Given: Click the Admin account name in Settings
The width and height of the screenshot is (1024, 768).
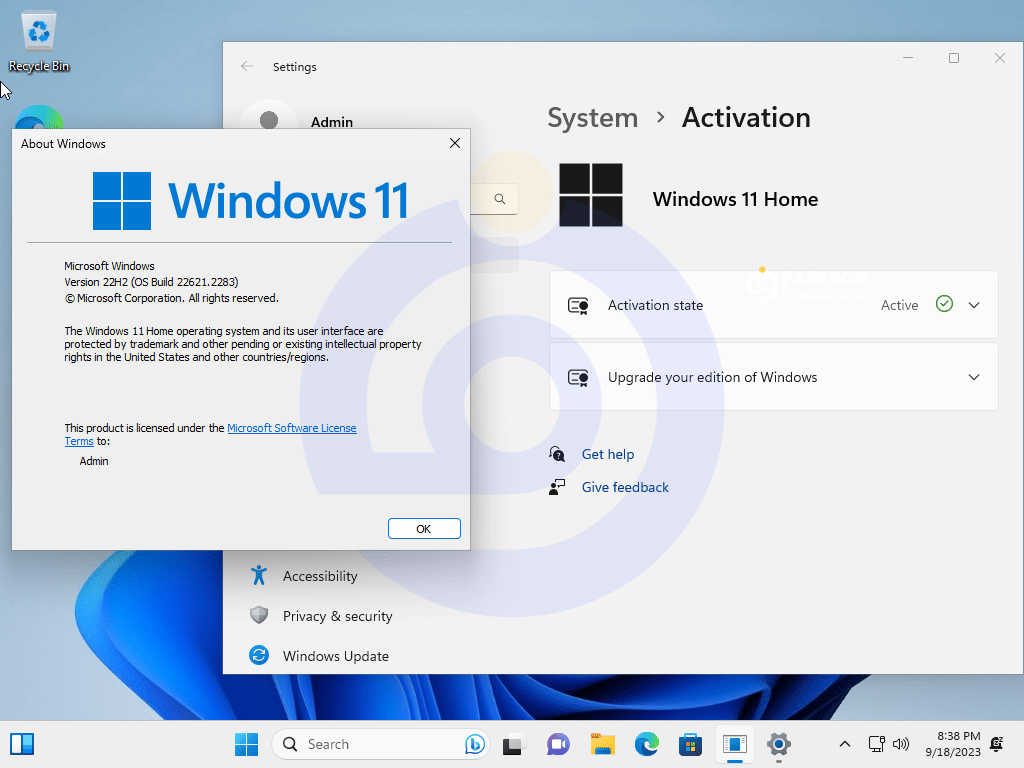Looking at the screenshot, I should point(332,122).
